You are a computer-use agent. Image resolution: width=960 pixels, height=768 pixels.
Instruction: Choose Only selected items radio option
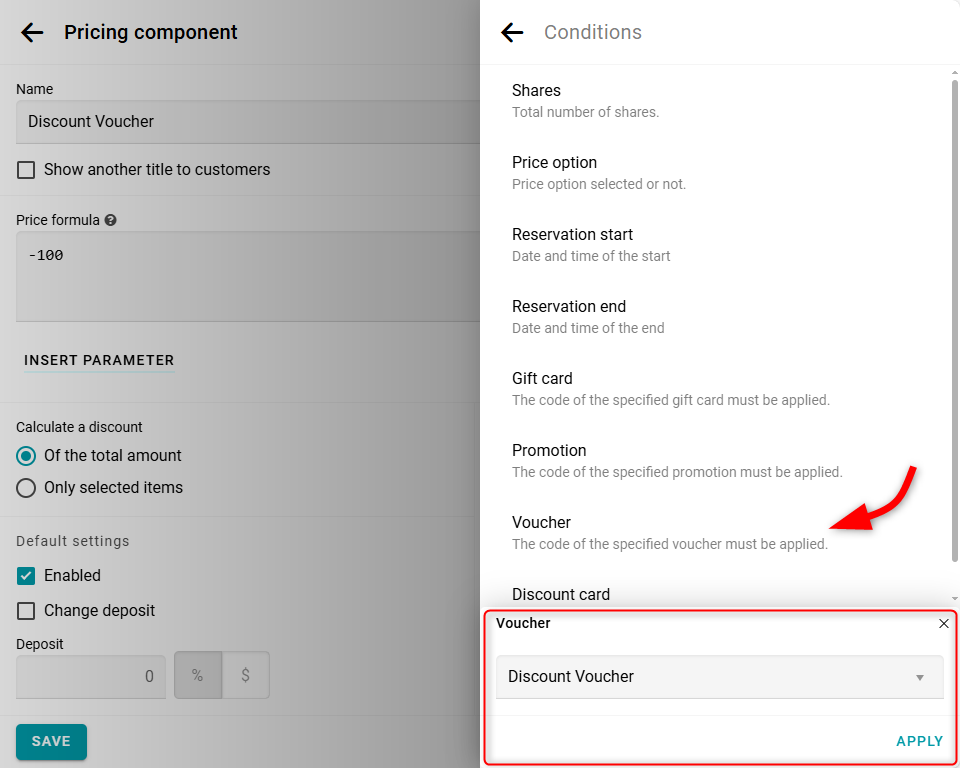point(26,488)
